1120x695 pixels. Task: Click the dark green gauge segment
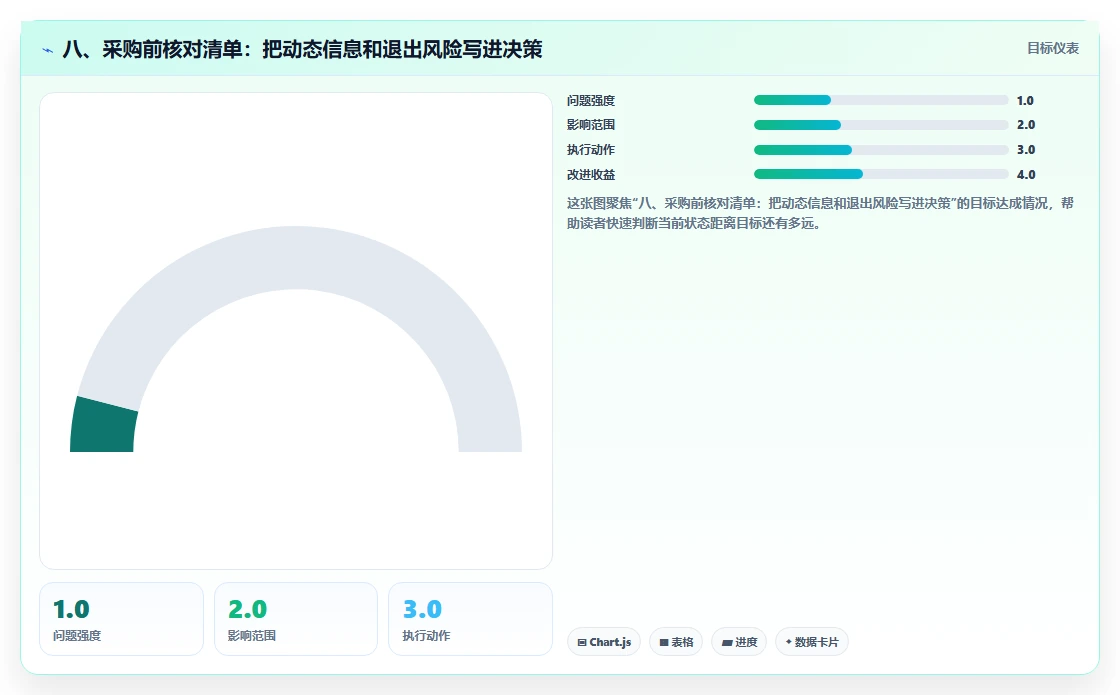coord(102,426)
